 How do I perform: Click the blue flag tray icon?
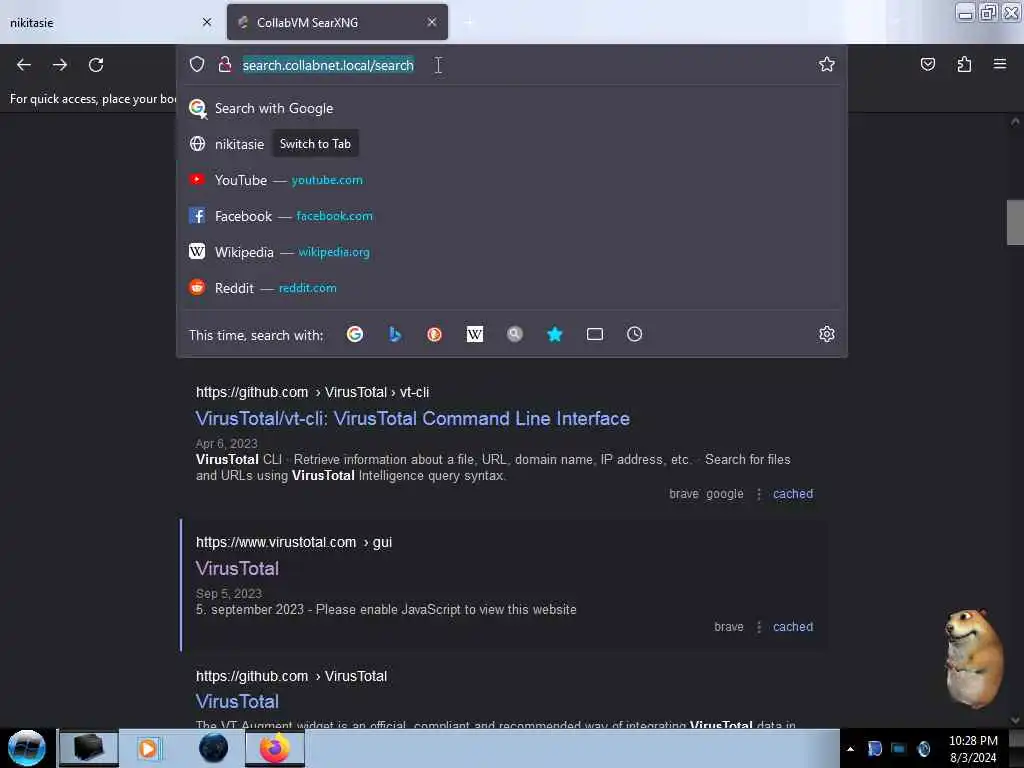coord(875,749)
